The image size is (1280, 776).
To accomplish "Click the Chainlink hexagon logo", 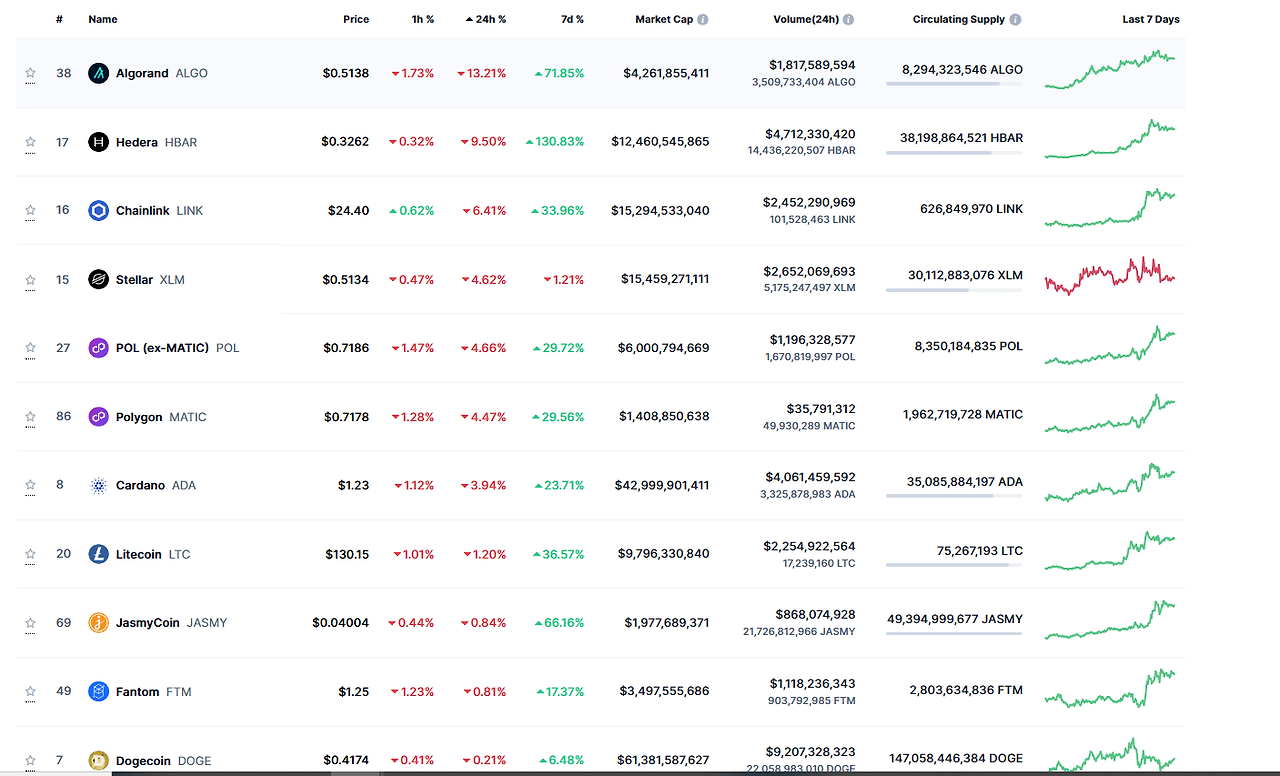I will coord(98,210).
